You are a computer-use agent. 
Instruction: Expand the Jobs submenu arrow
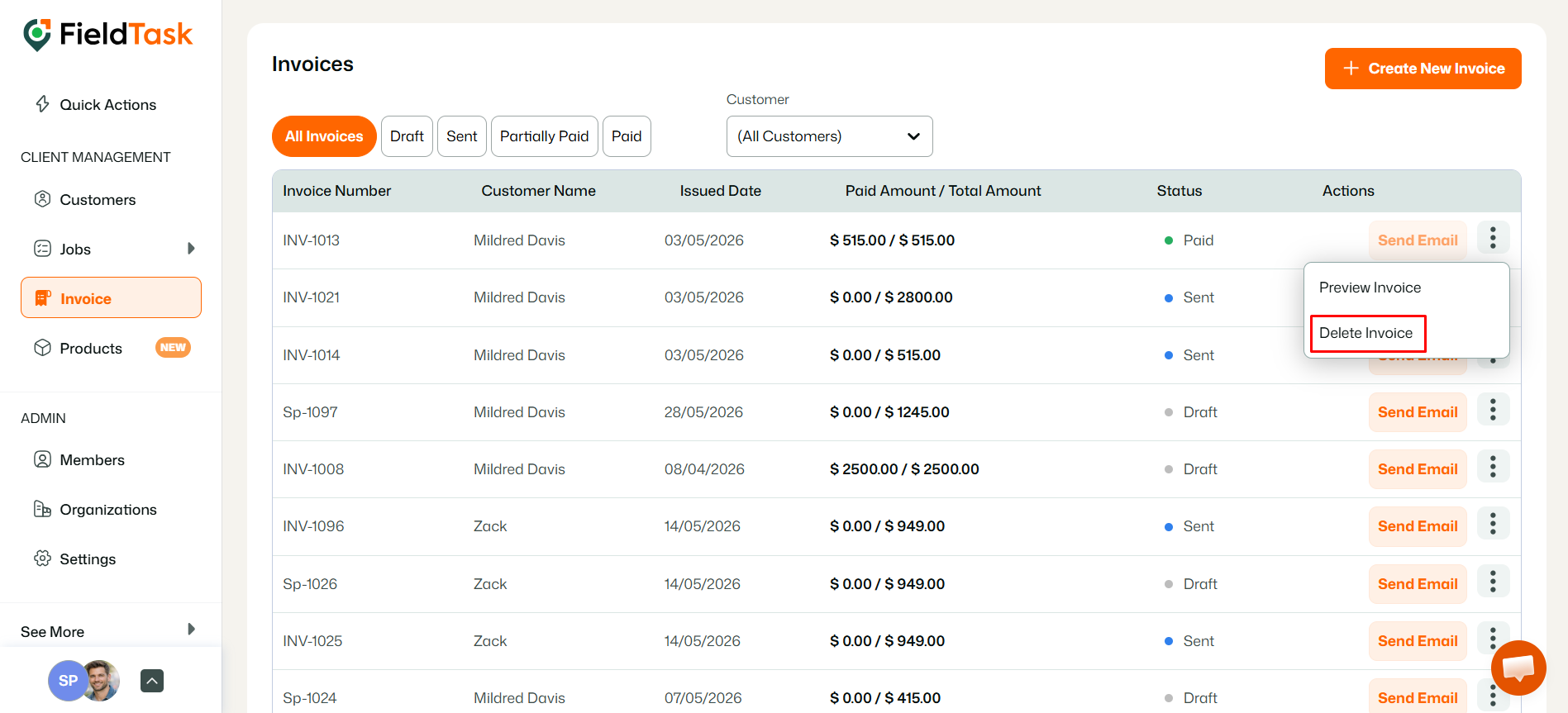coord(191,249)
